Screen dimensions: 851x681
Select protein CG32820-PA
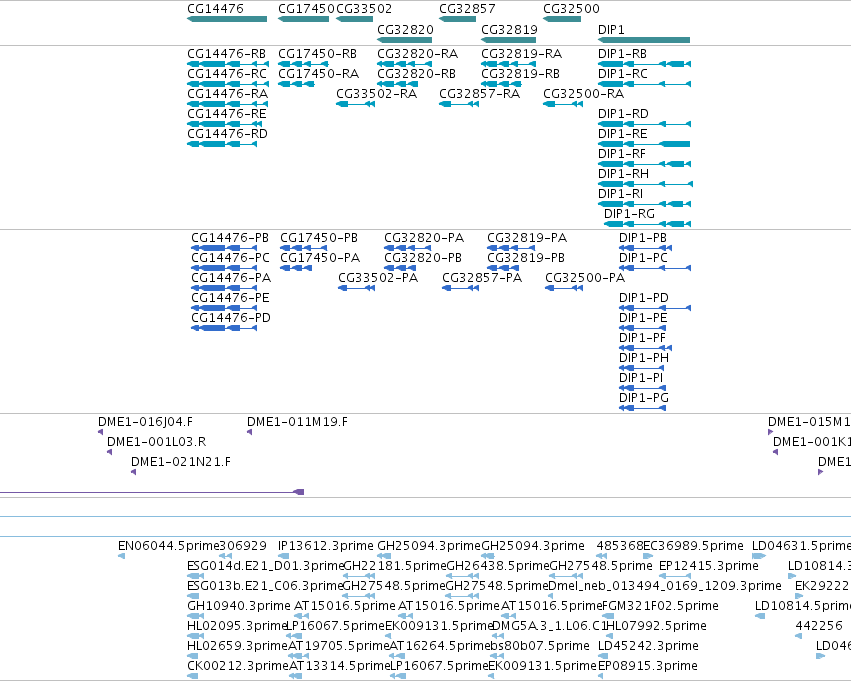click(424, 238)
